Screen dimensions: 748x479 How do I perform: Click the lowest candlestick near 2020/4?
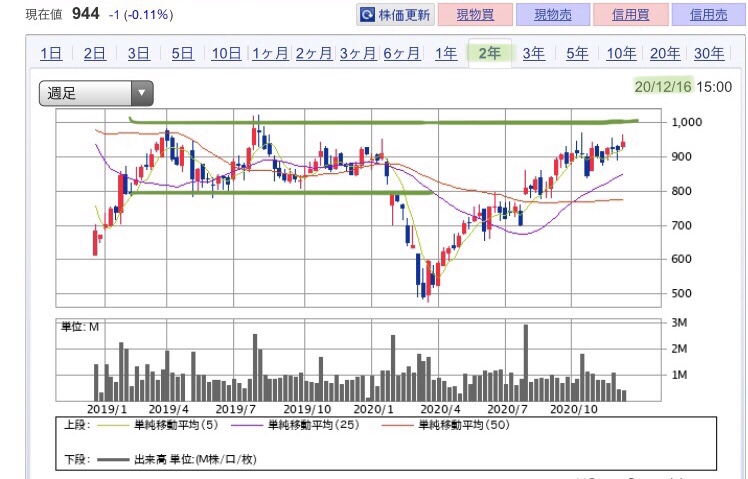[x=428, y=281]
